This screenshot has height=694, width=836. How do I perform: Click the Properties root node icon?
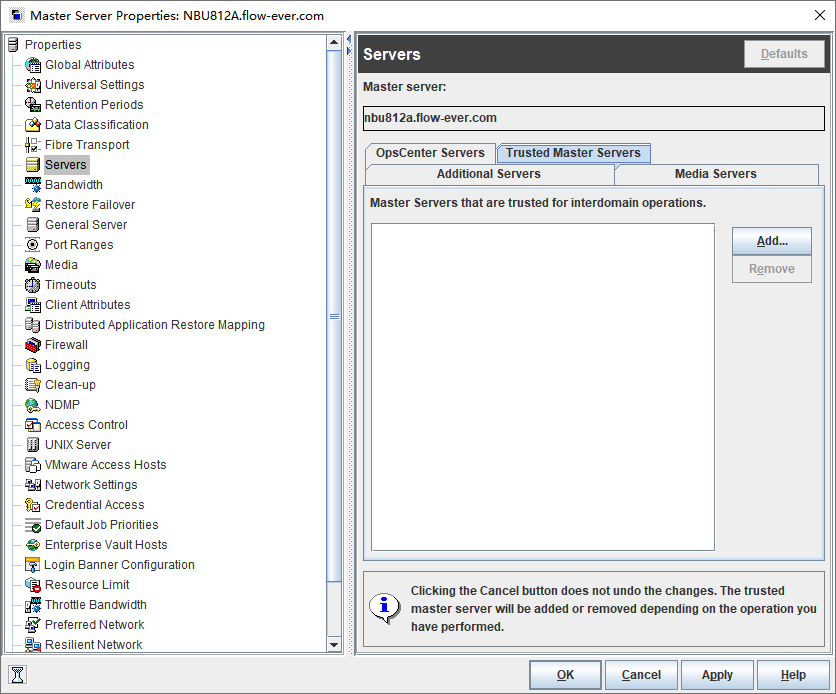[x=13, y=45]
